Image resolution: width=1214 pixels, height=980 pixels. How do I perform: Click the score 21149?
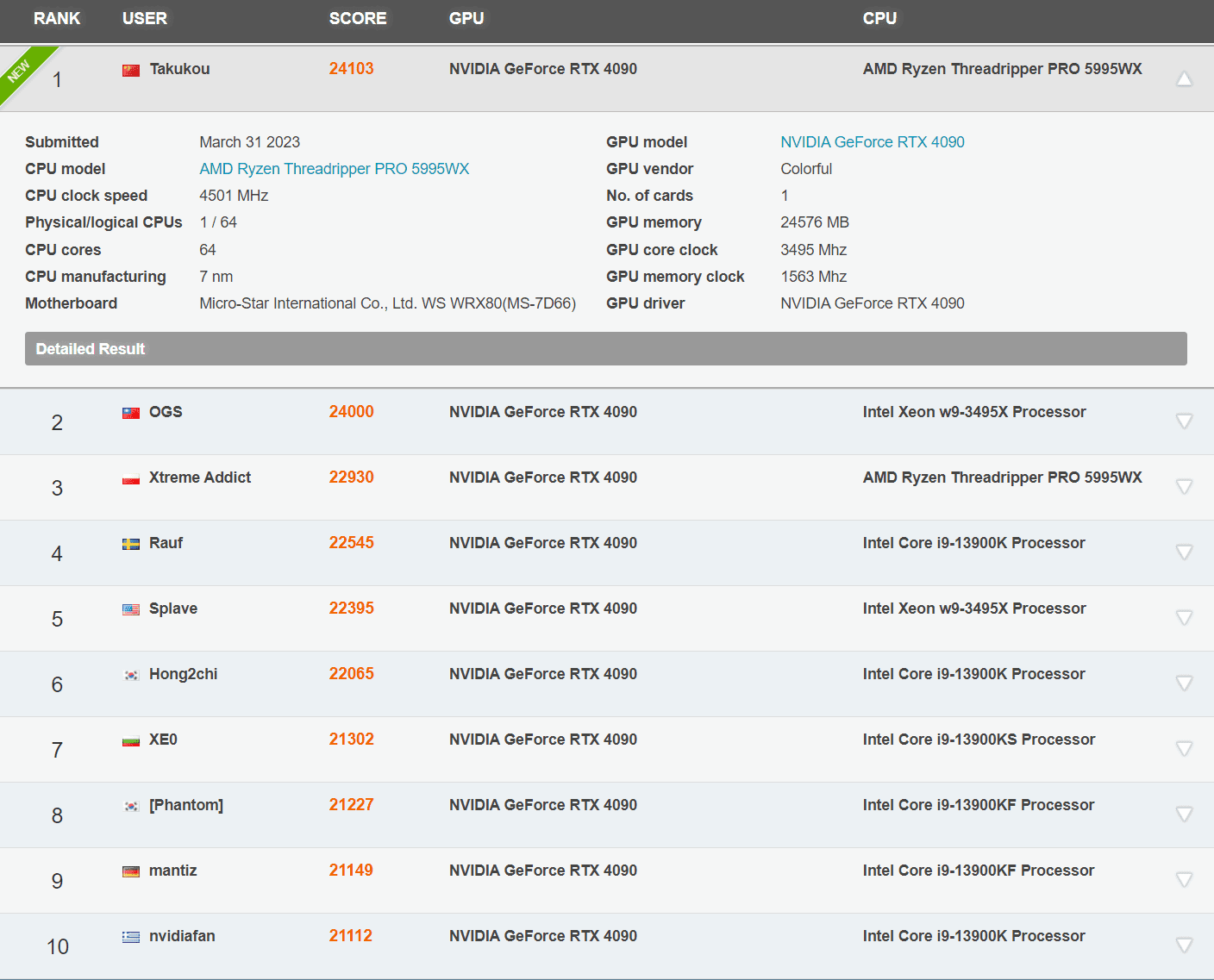tap(351, 871)
